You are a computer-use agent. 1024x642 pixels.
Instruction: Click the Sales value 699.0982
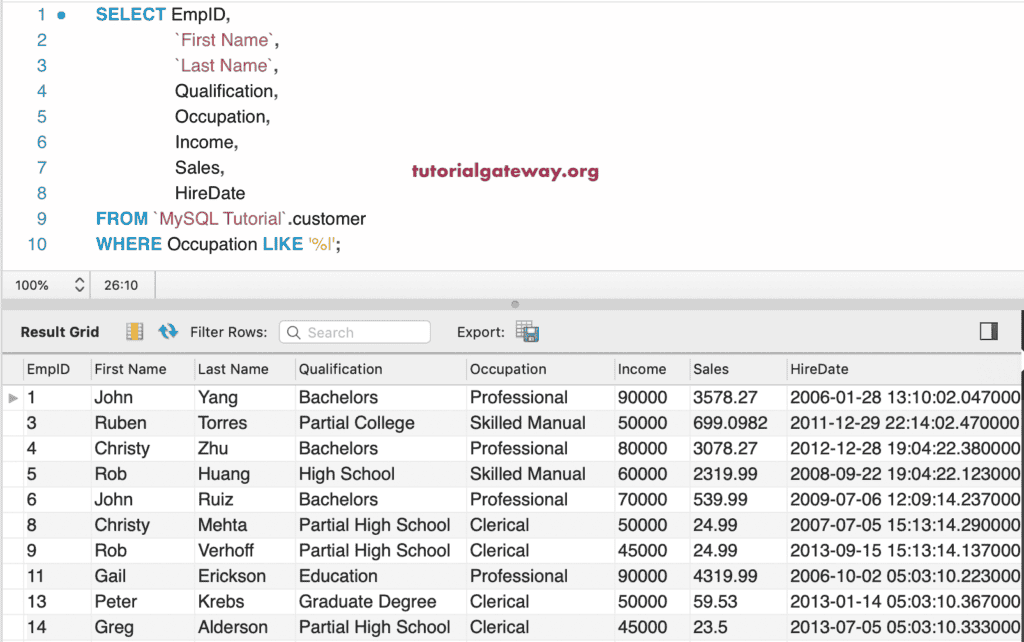[x=730, y=423]
